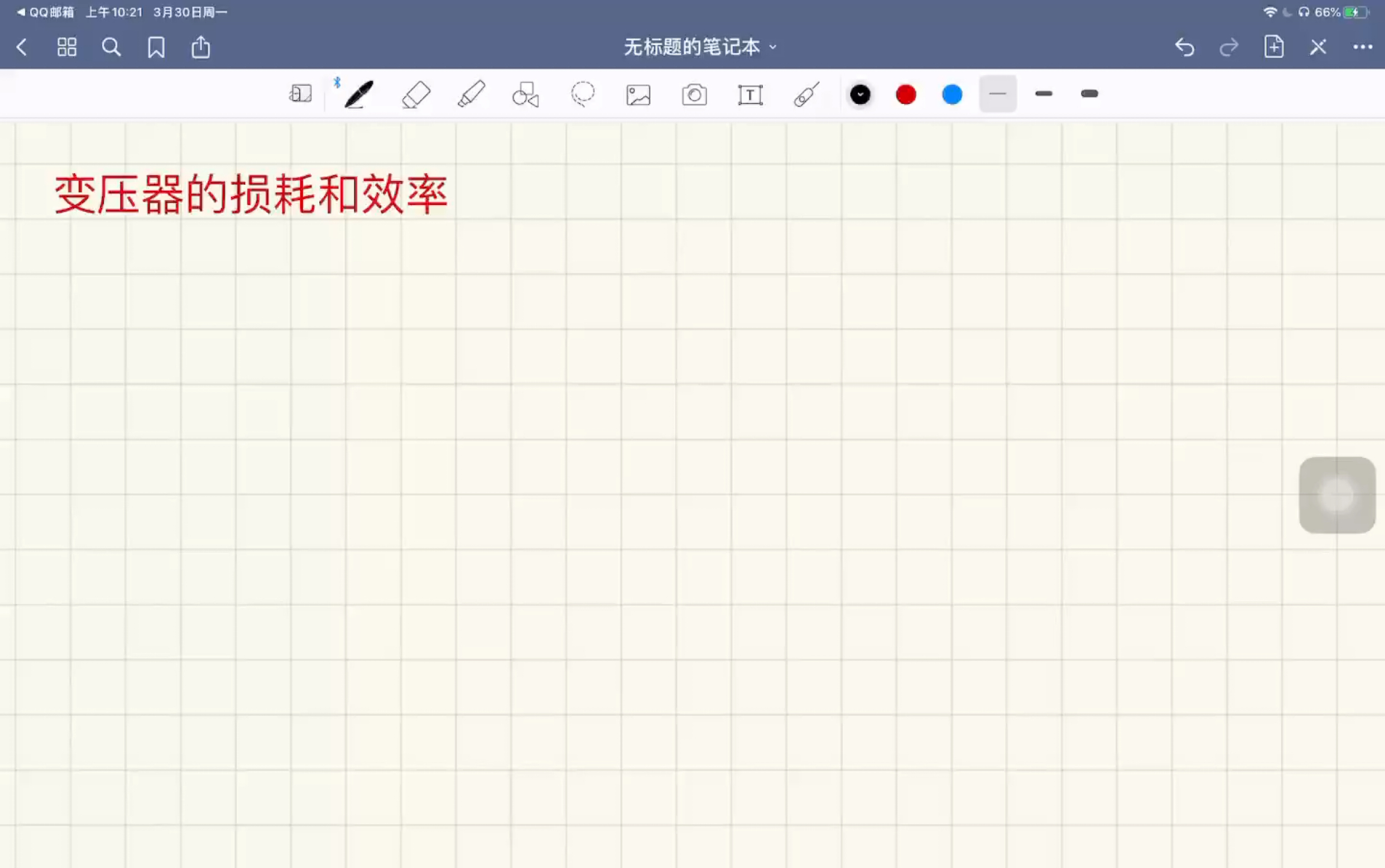Tap the AssistiveTouch floating button
Viewport: 1385px width, 868px height.
1337,495
